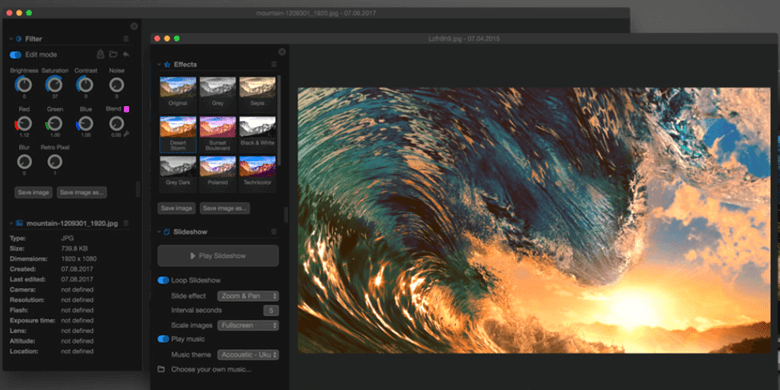The image size is (780, 390).
Task: Click Save image as... in Effects panel
Action: pos(225,208)
